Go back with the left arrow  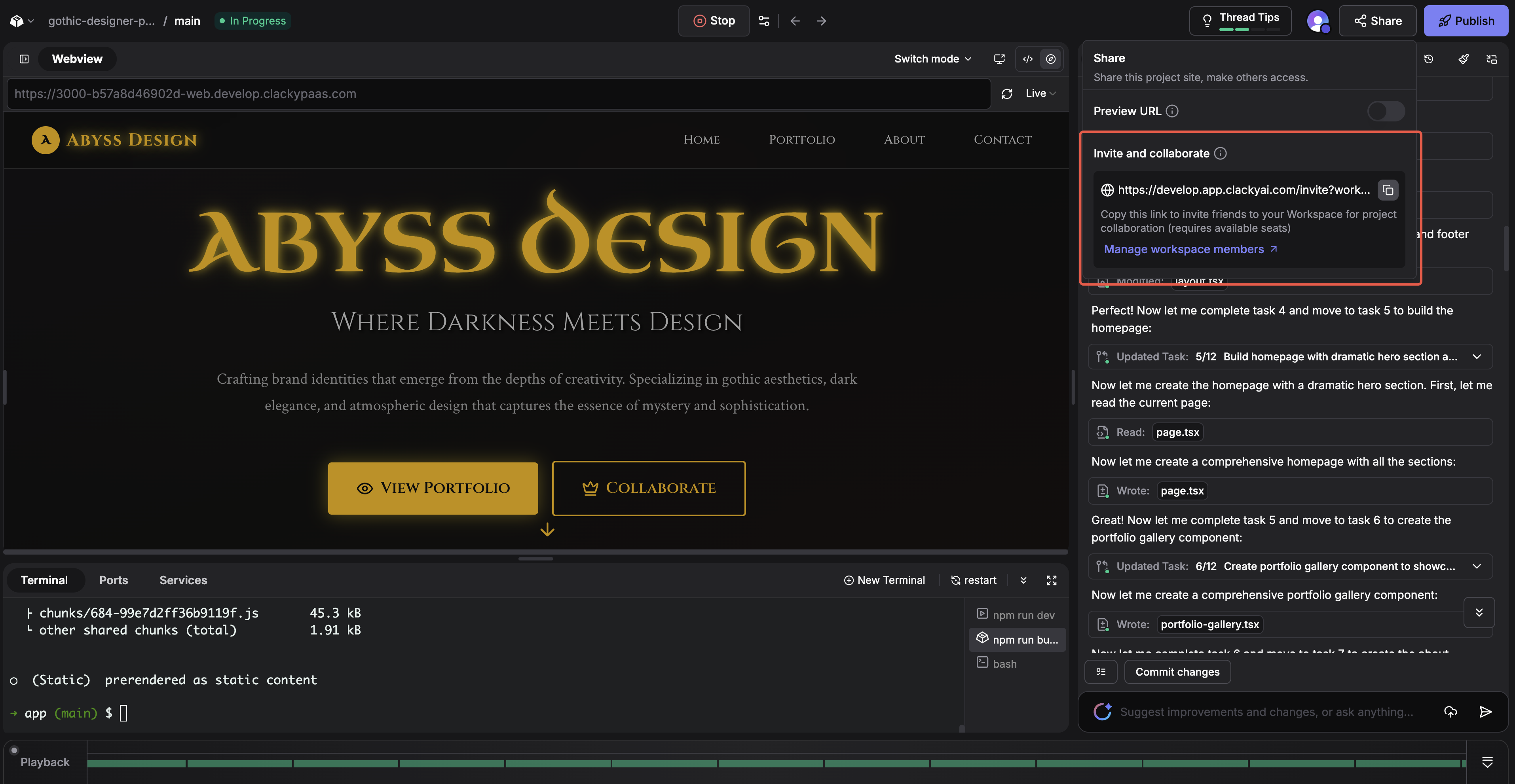click(795, 21)
